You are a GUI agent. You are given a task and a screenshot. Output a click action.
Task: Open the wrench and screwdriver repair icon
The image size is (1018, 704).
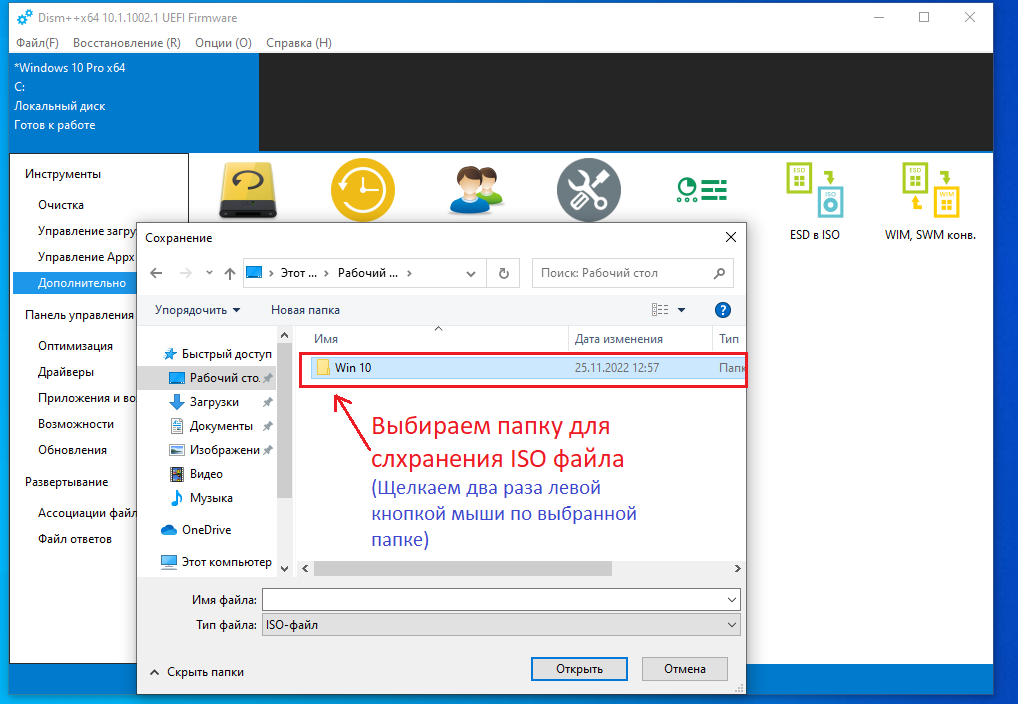click(x=589, y=190)
